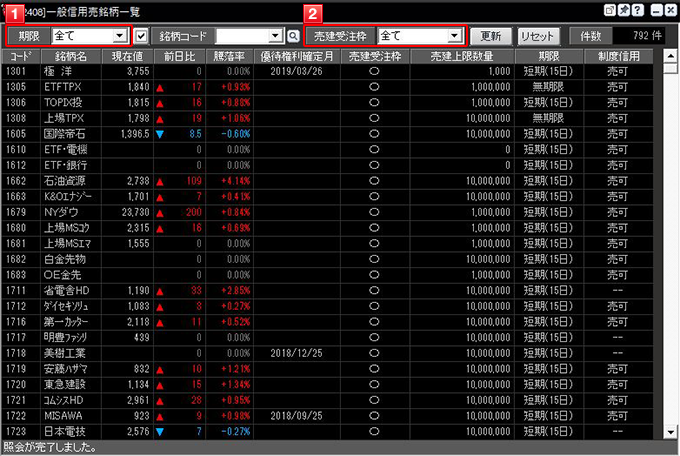Image resolution: width=680 pixels, height=456 pixels.
Task: Click the scrollbar down arrow
Action: click(671, 432)
